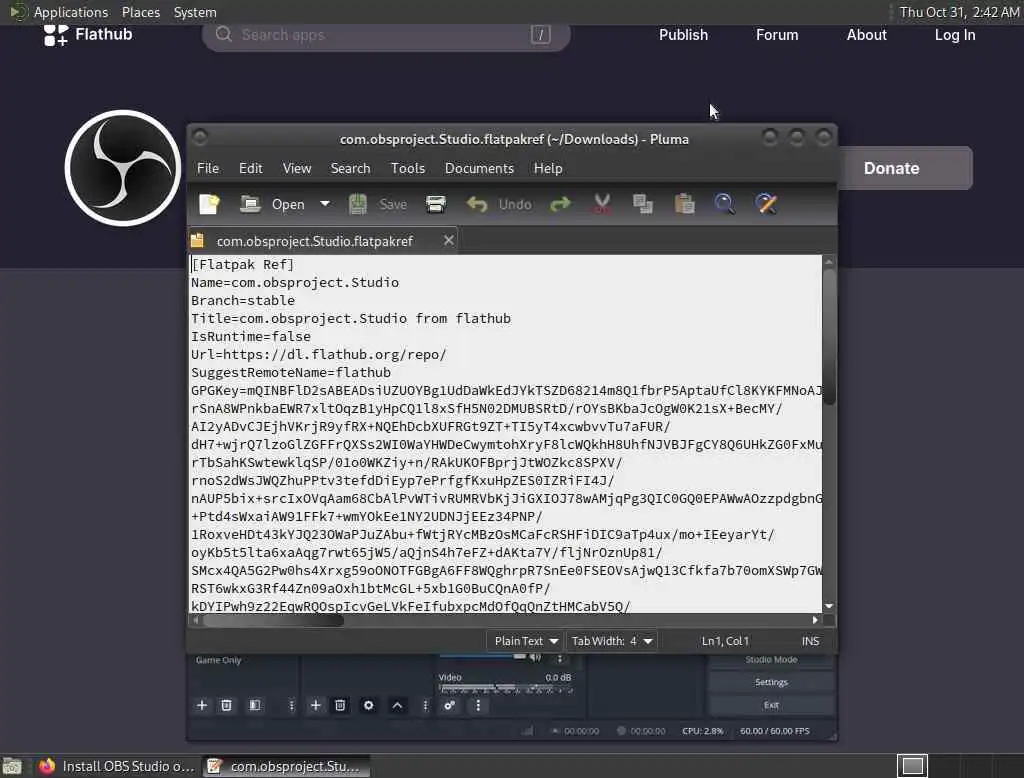Close the com.obsproject.Studio.flatpakref tab
Screen dimensions: 1024x778
[x=449, y=240]
